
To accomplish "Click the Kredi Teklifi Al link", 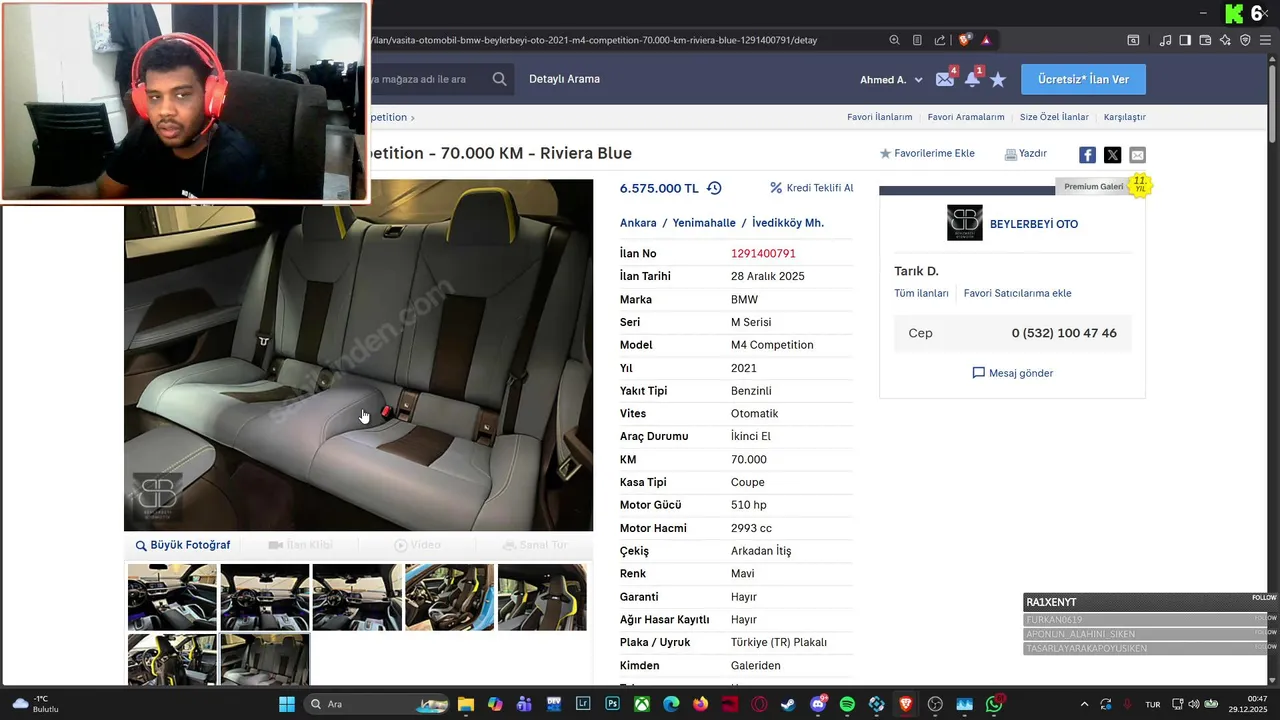I will pyautogui.click(x=812, y=188).
